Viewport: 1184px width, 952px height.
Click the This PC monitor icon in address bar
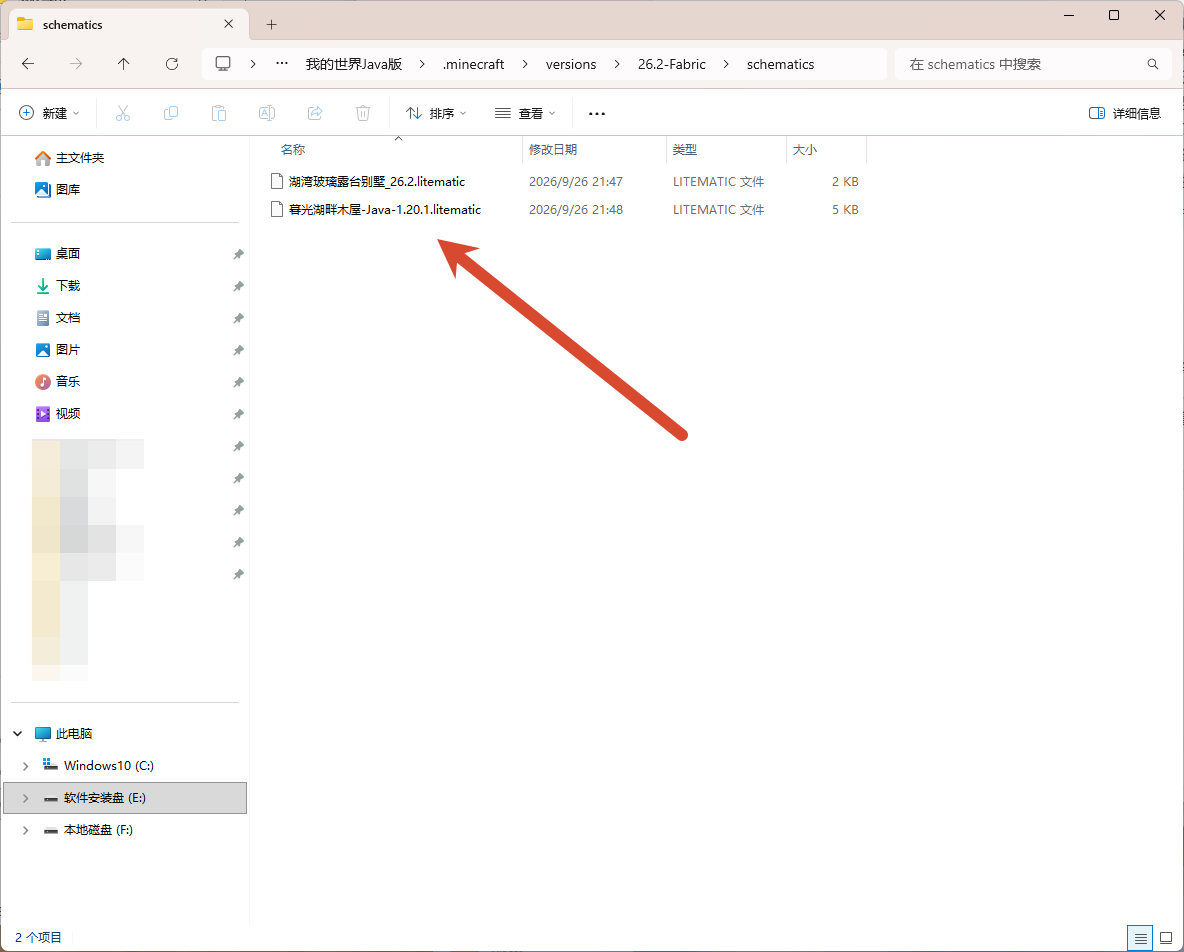pos(223,63)
